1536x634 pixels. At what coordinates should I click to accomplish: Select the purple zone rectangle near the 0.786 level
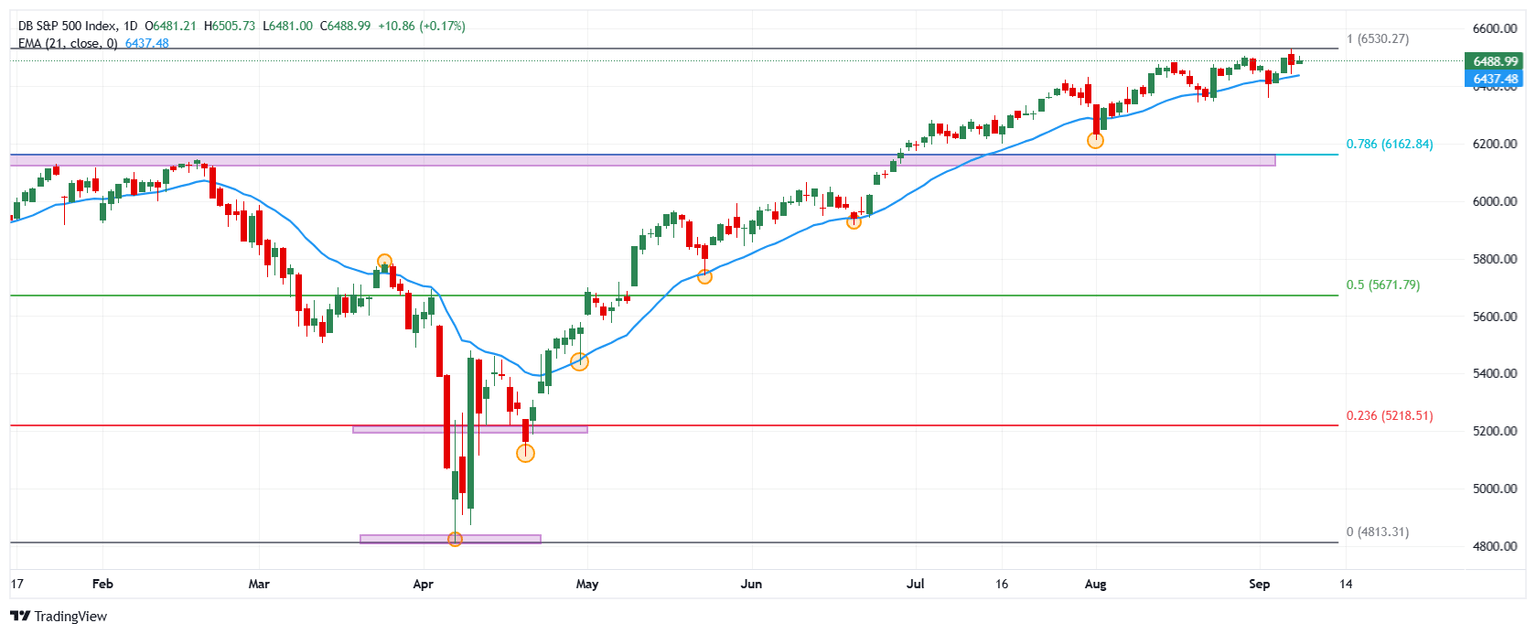point(643,160)
